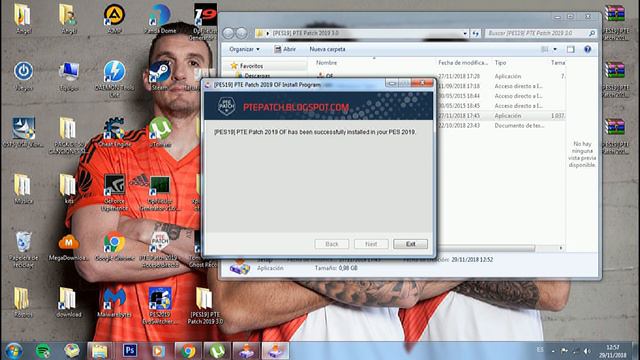
Task: Select the MegaDownloader desktop icon
Action: [x=69, y=246]
